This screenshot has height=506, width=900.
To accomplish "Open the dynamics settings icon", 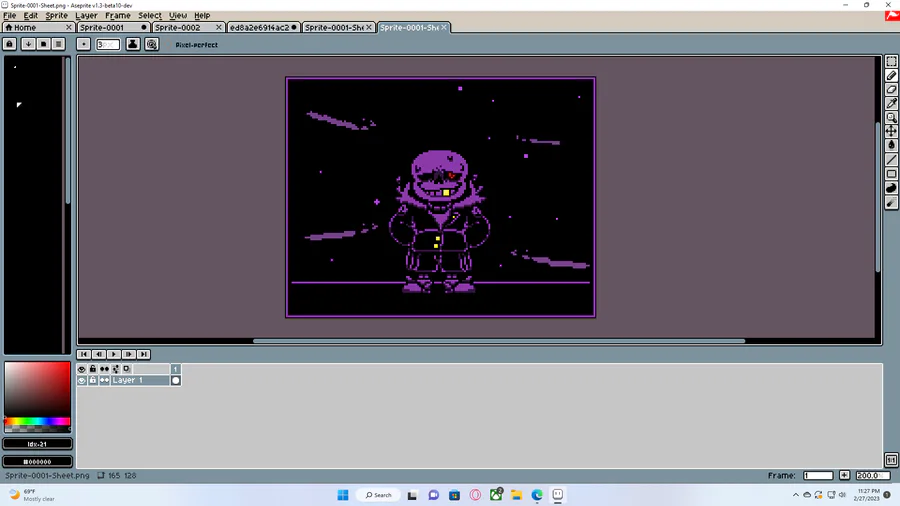I will [x=152, y=44].
